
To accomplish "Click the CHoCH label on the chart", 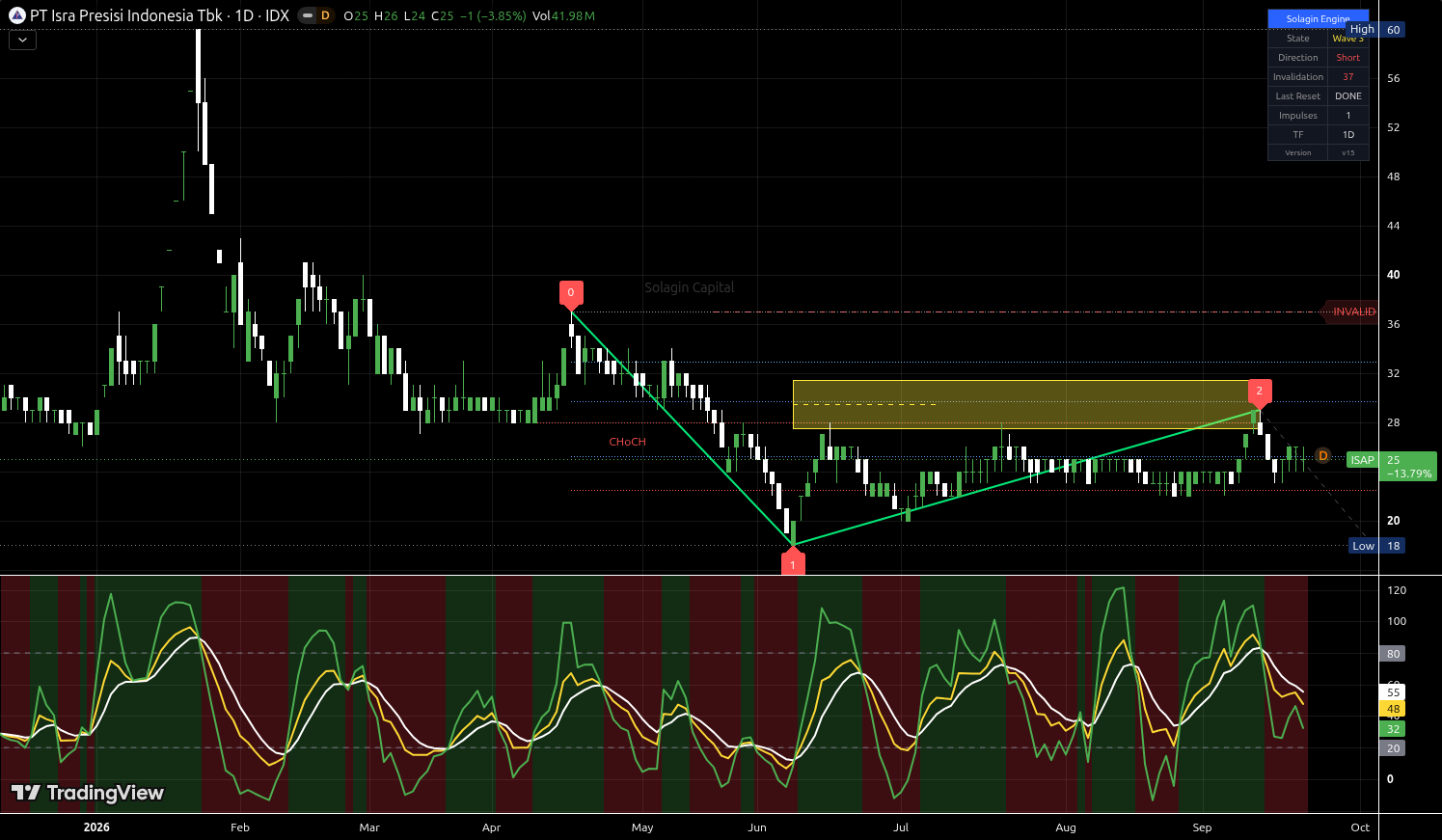I will [628, 442].
